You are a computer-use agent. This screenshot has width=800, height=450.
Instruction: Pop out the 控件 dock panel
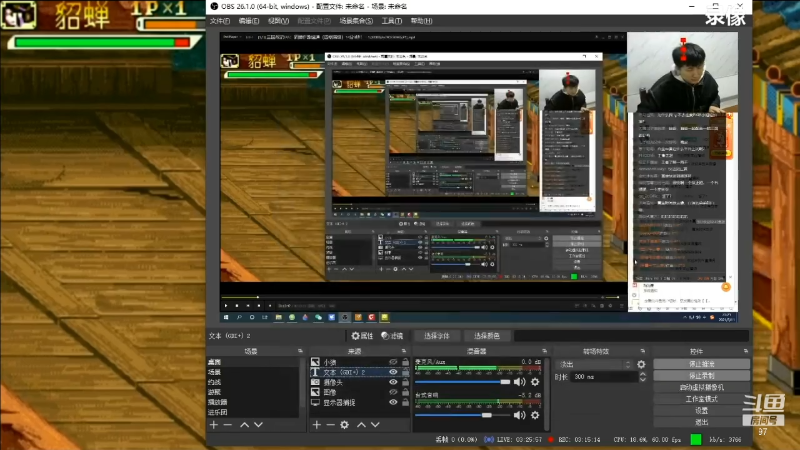pyautogui.click(x=746, y=351)
